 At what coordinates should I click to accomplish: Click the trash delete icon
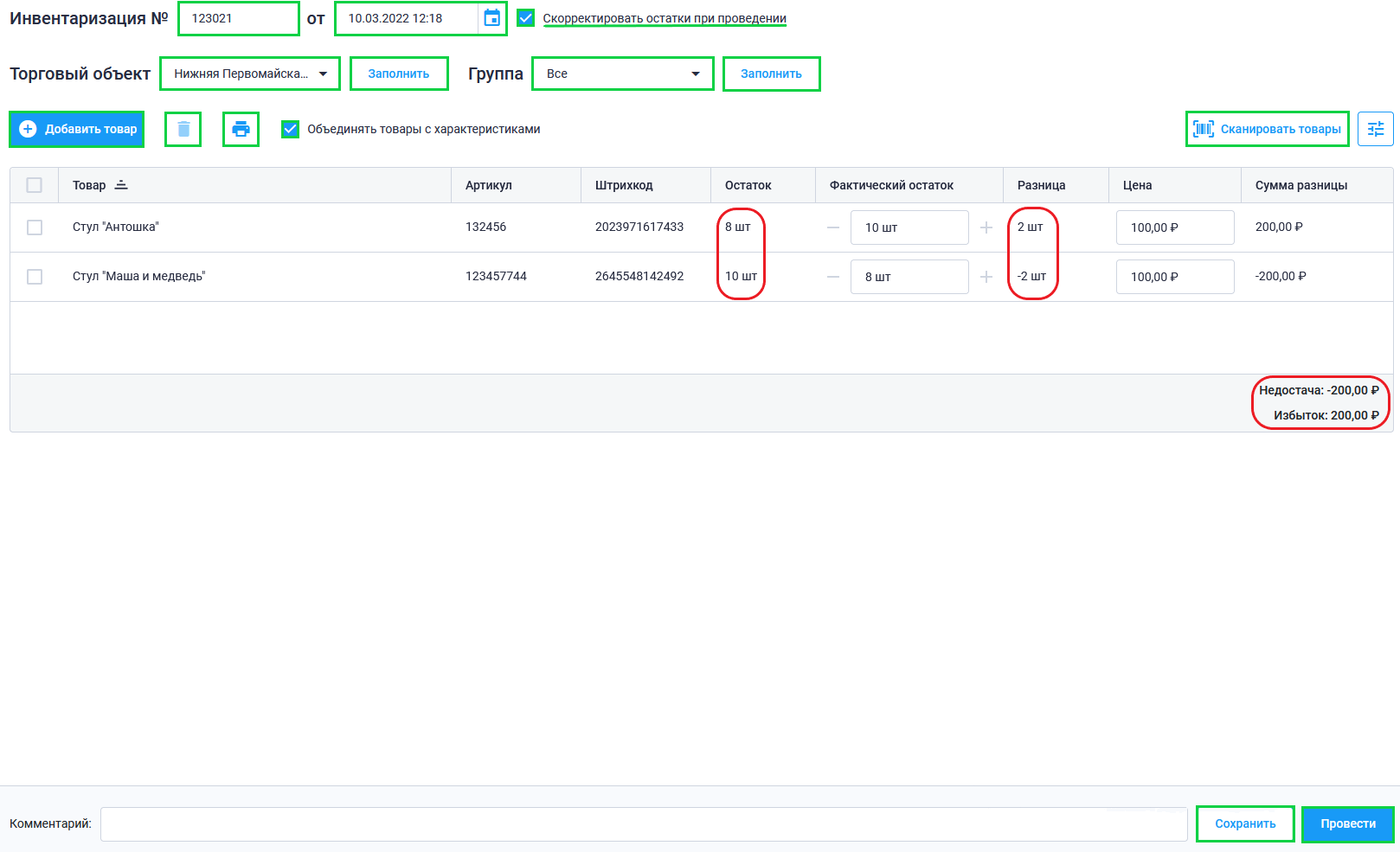pyautogui.click(x=183, y=130)
